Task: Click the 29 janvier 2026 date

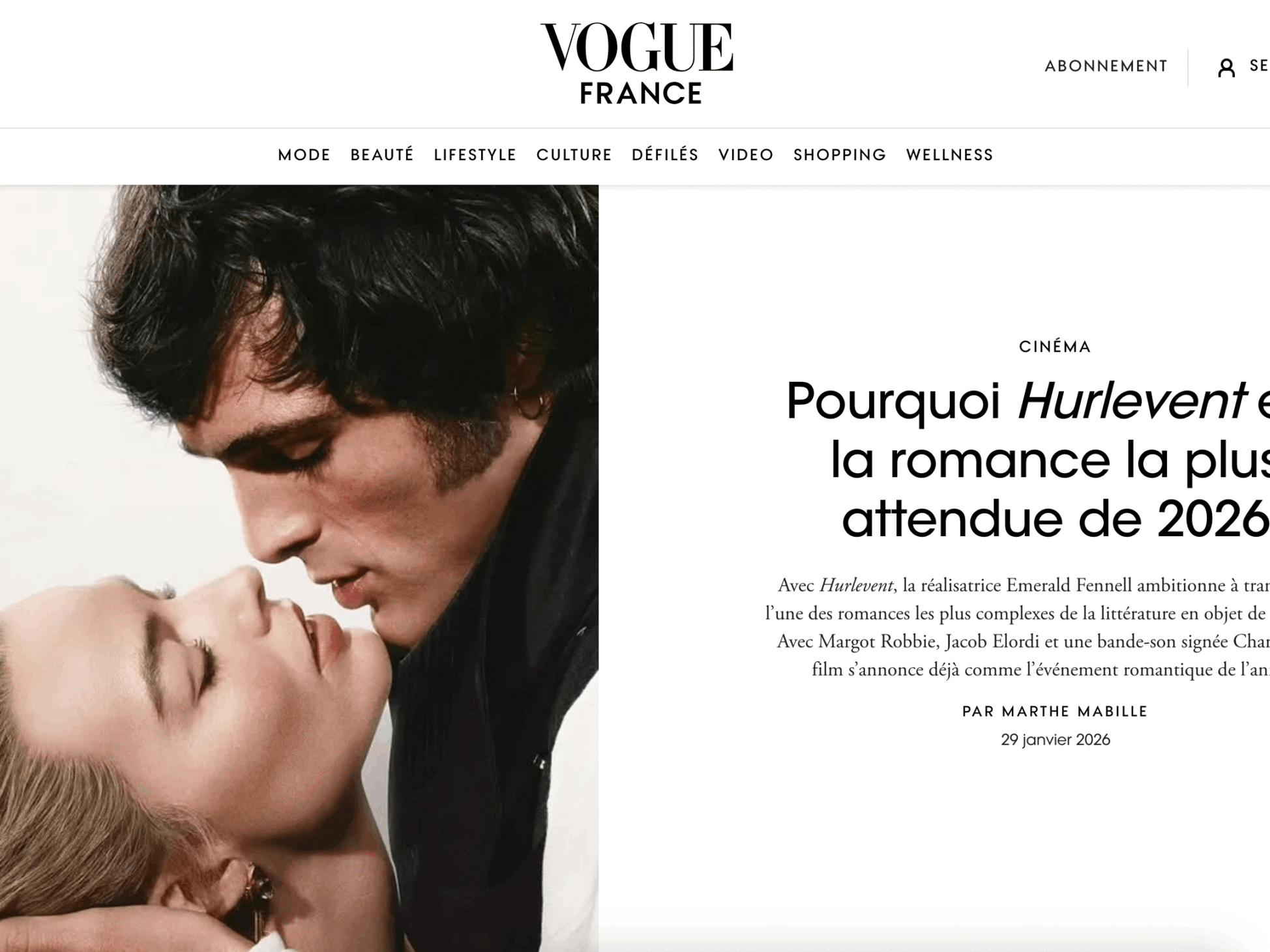Action: click(1056, 740)
